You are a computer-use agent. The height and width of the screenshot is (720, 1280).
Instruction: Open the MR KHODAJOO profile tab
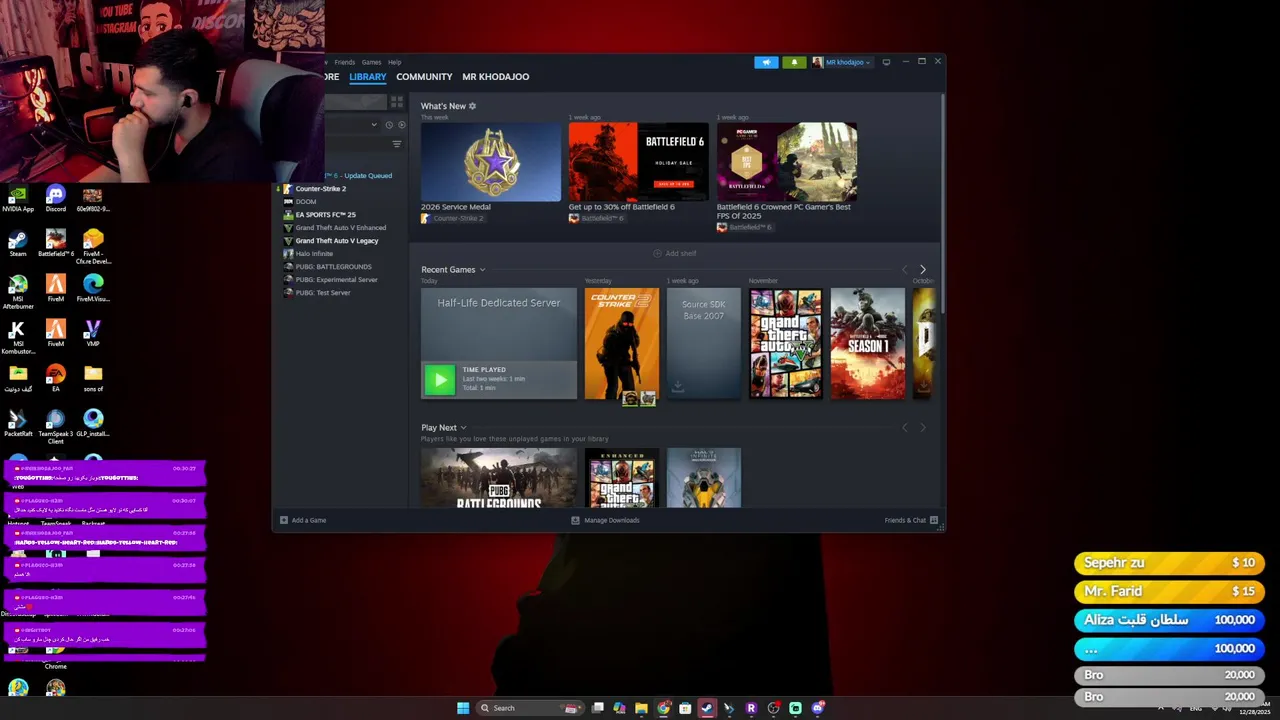click(x=496, y=77)
